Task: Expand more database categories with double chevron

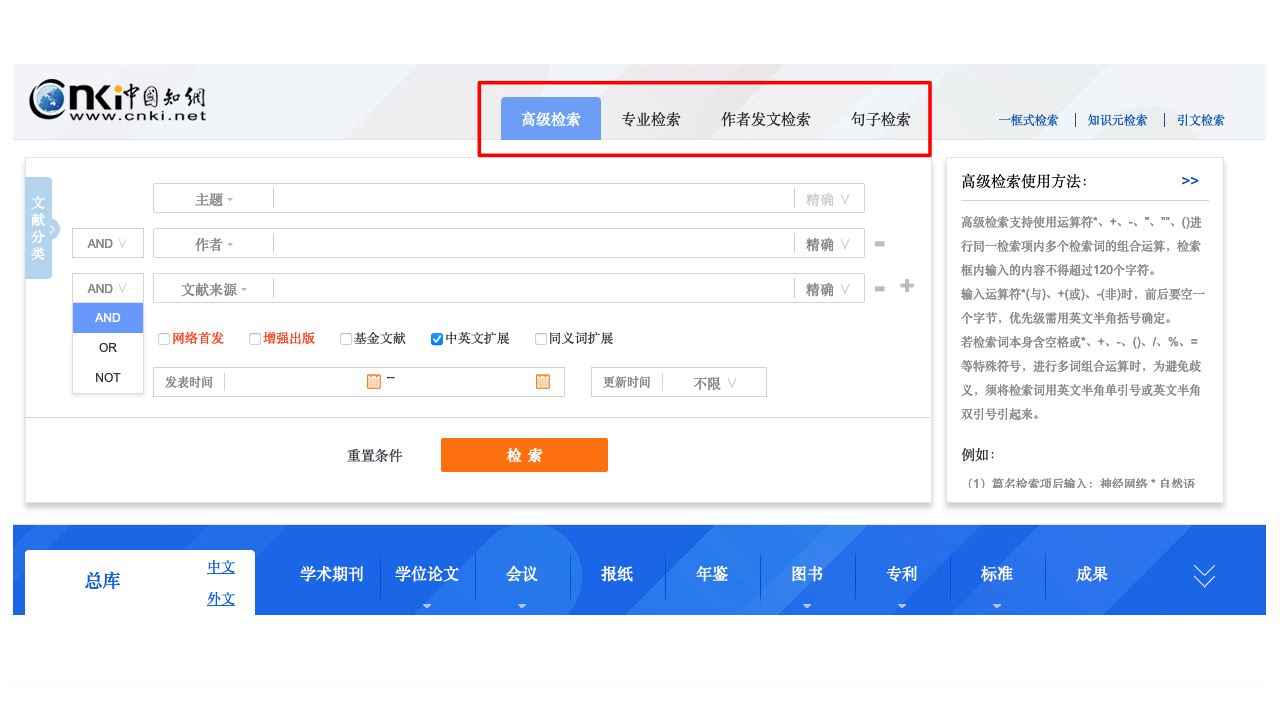Action: point(1204,576)
